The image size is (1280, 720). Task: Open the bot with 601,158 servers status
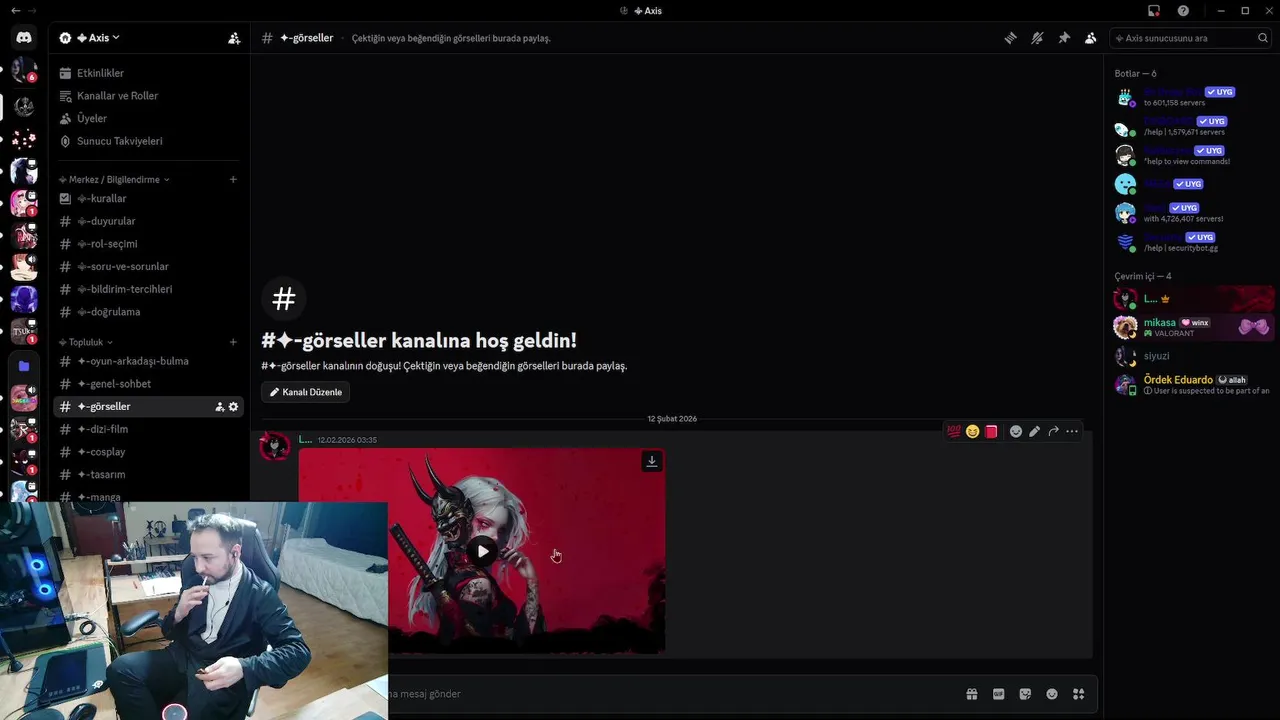pyautogui.click(x=1193, y=97)
